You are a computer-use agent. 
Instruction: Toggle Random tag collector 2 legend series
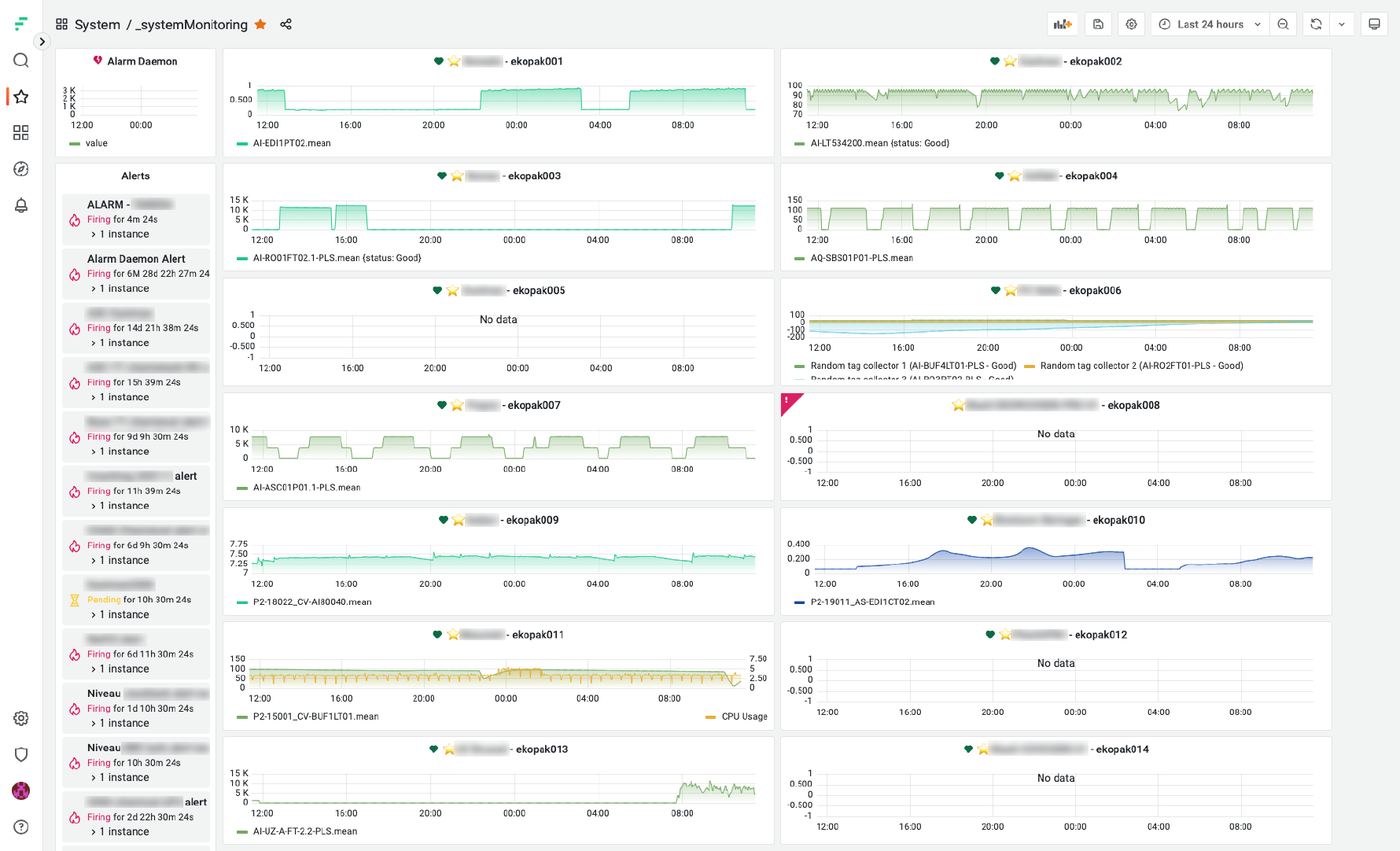(x=1141, y=366)
